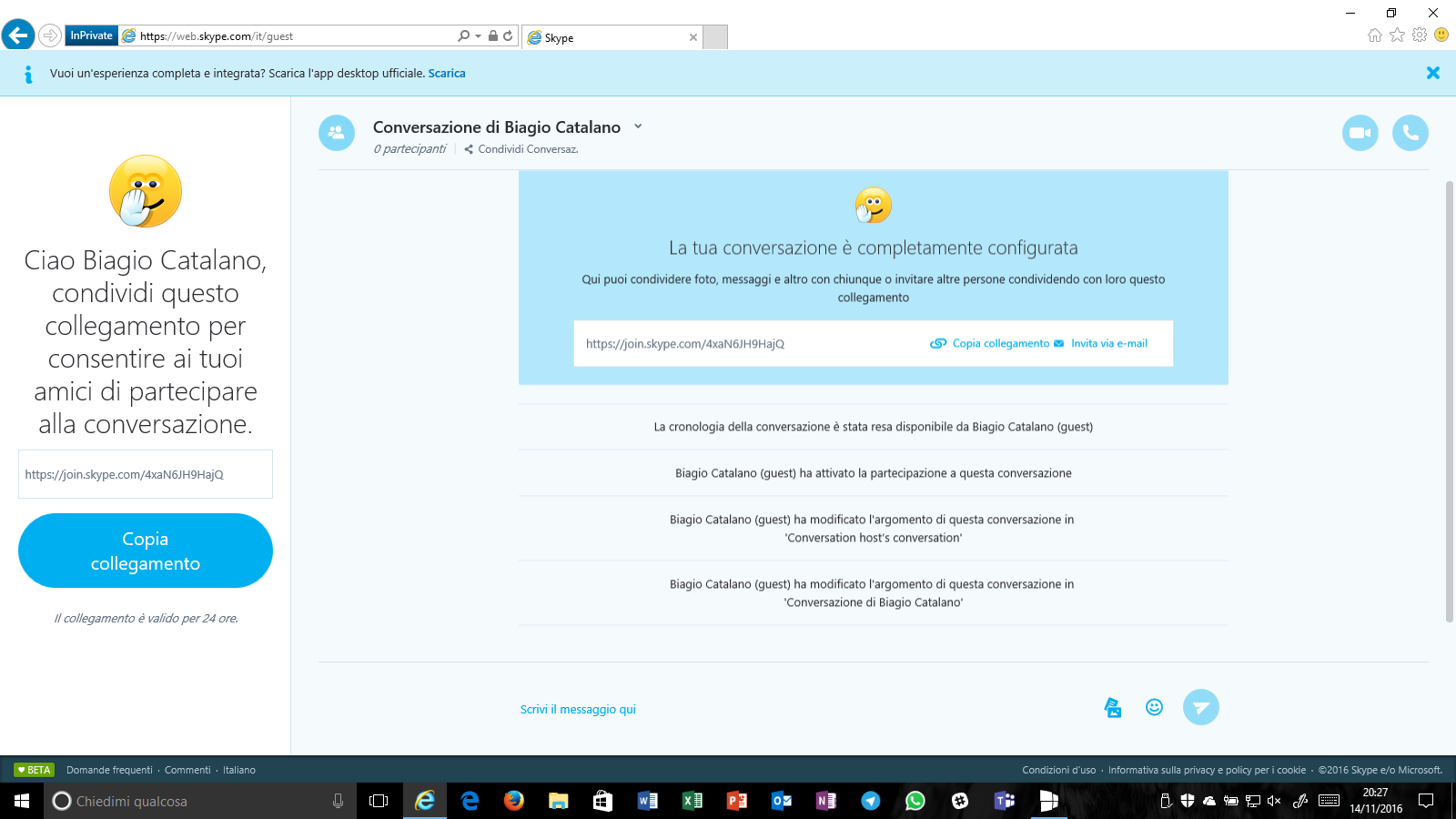
Task: Click the InPrivate indicator
Action: (92, 35)
